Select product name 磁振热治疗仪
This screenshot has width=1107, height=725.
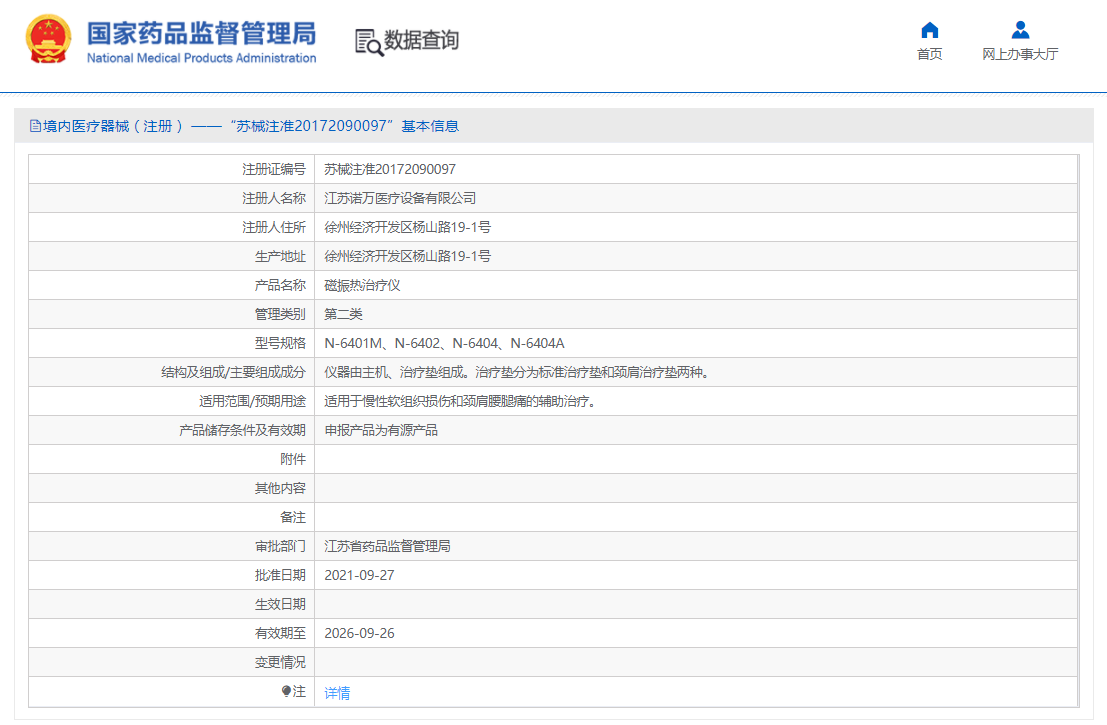tap(362, 285)
